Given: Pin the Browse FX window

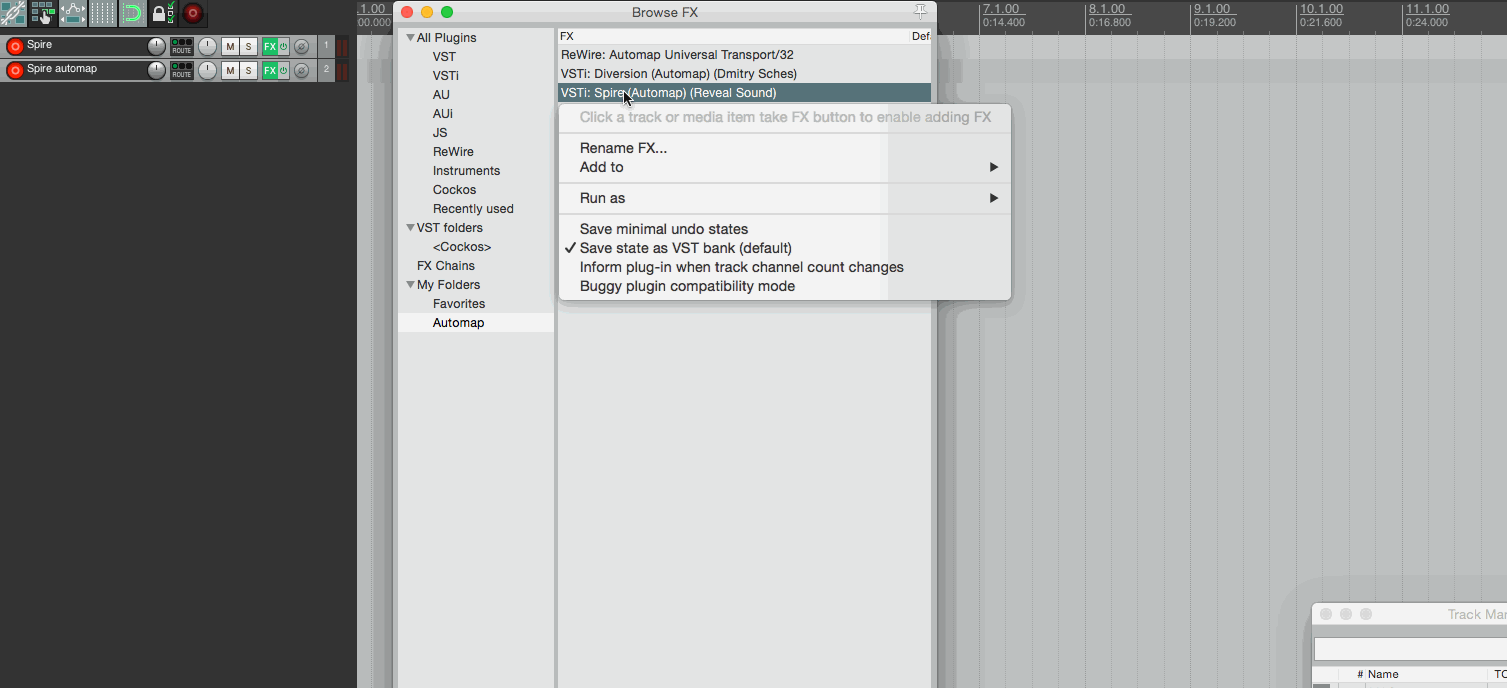Looking at the screenshot, I should pos(921,12).
